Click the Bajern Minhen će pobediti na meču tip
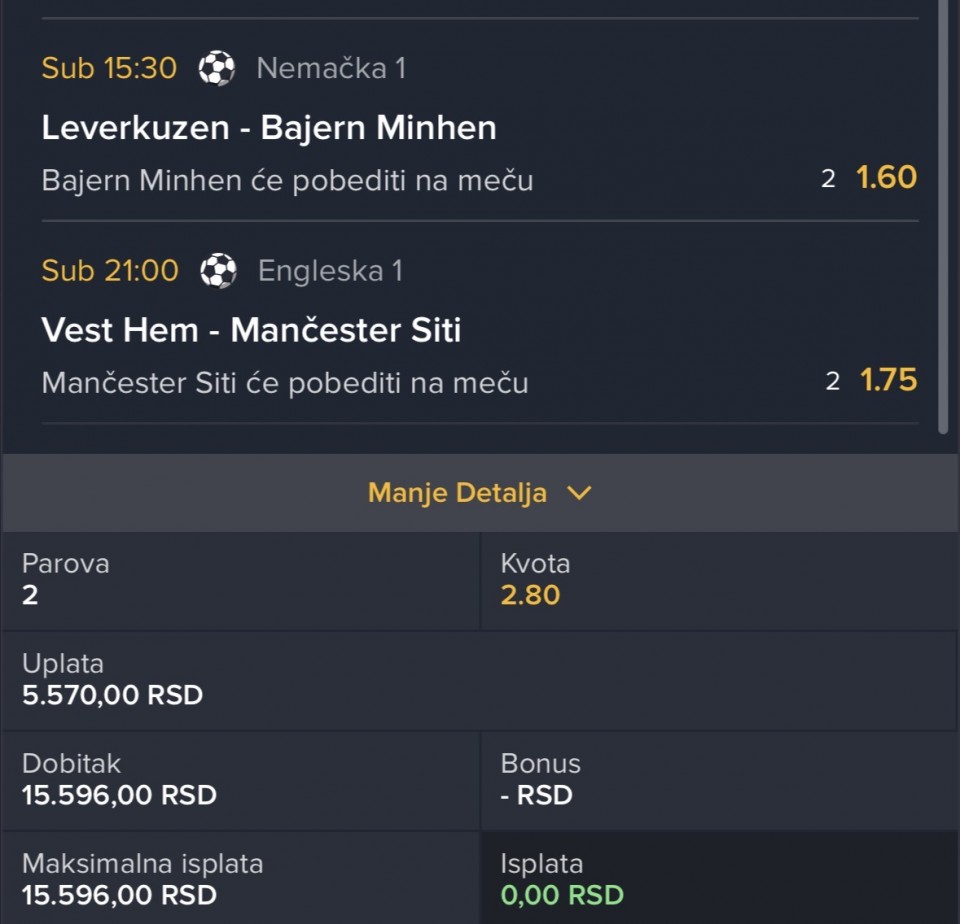 coord(287,181)
